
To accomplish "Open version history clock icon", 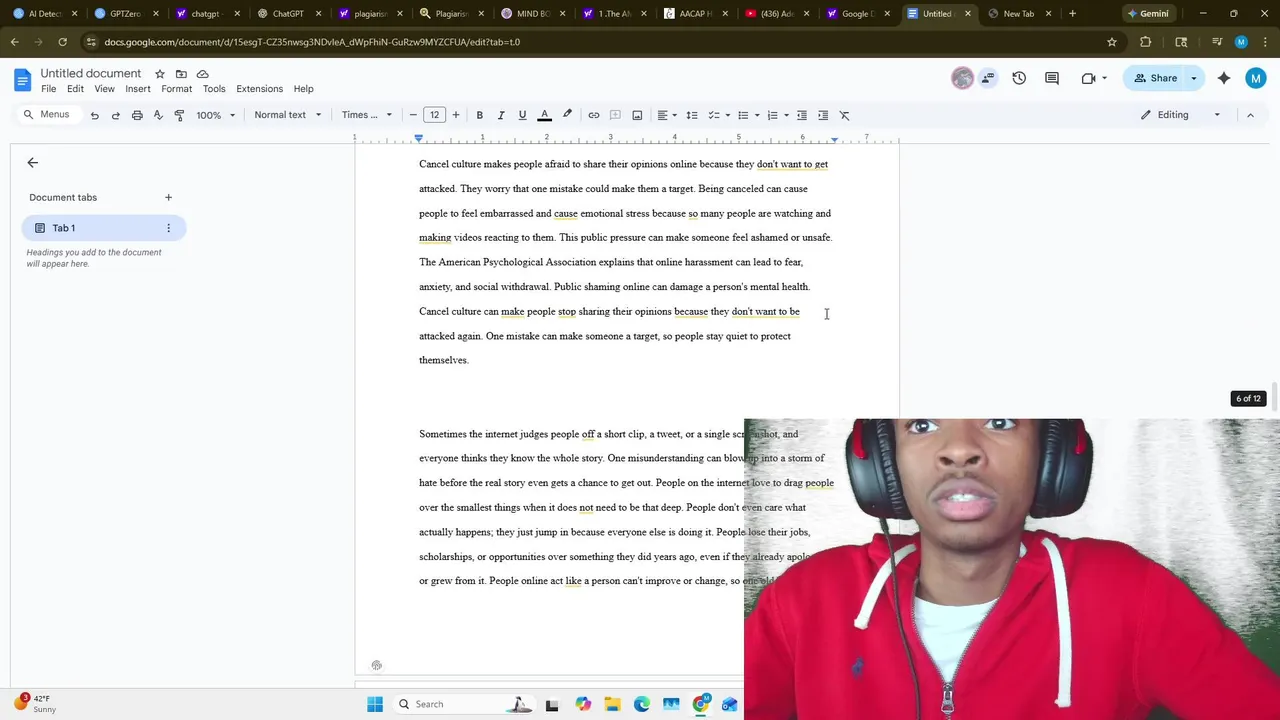I will 1019,78.
